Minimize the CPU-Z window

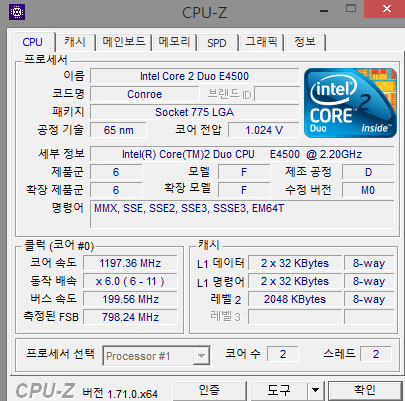pyautogui.click(x=324, y=11)
